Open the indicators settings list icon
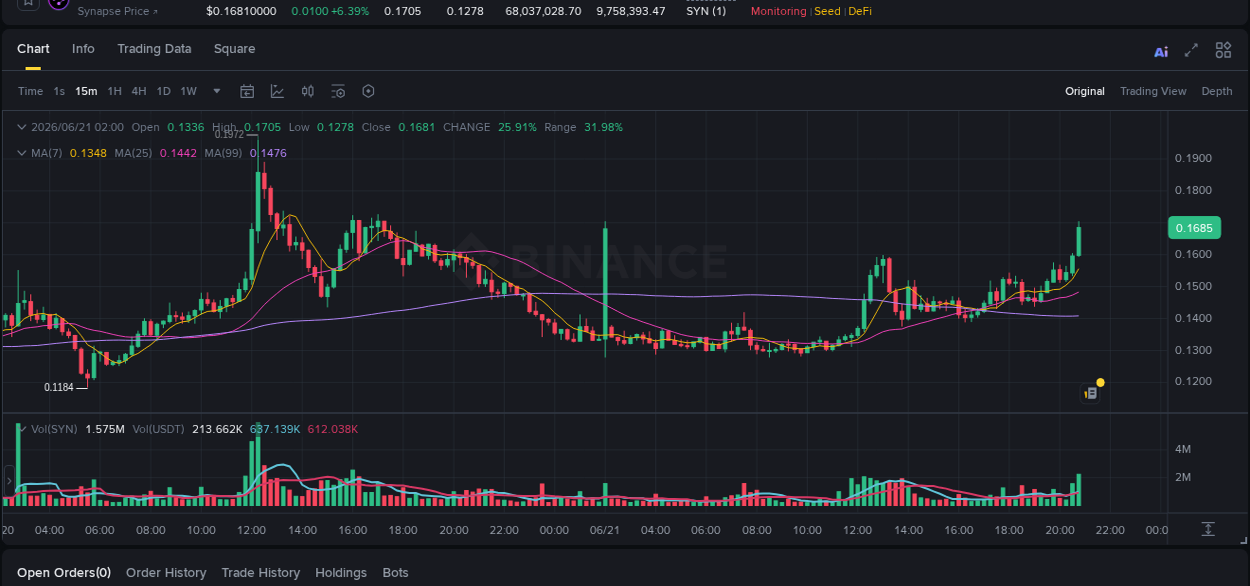This screenshot has height=586, width=1250. (x=338, y=91)
